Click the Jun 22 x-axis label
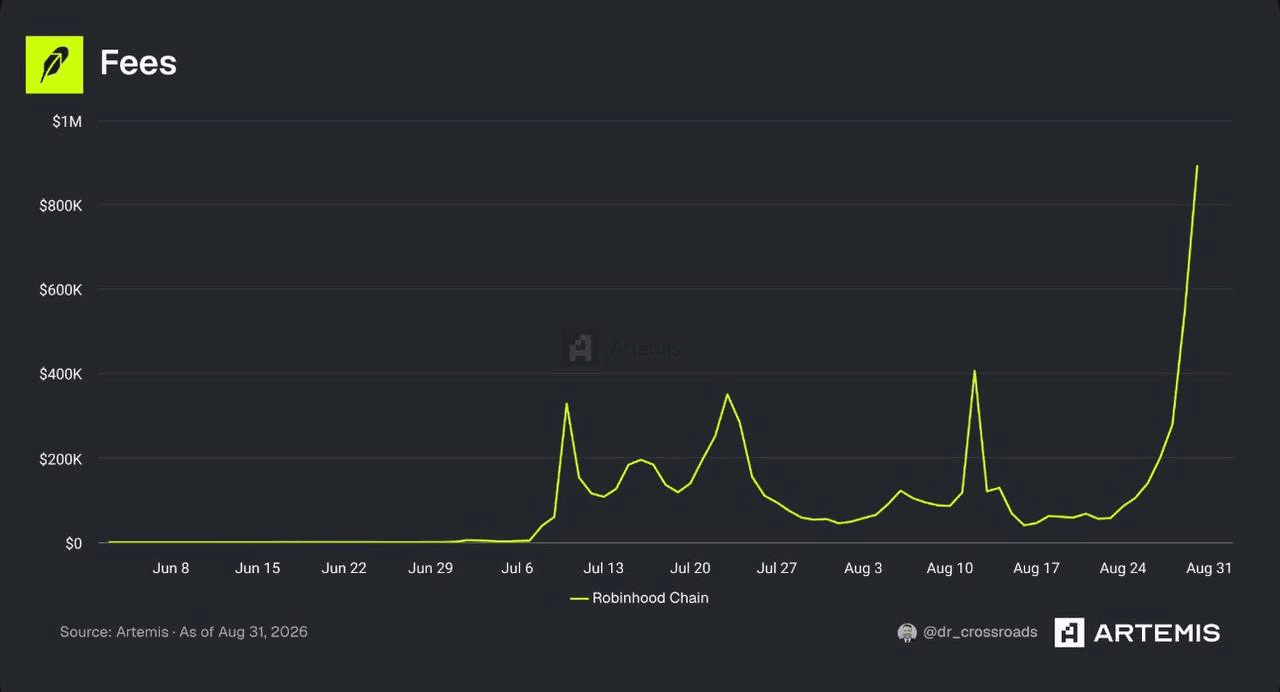1280x692 pixels. tap(344, 568)
